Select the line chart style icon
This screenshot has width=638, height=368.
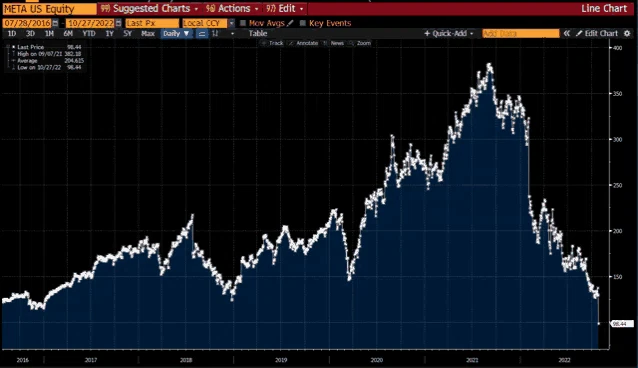[202, 33]
